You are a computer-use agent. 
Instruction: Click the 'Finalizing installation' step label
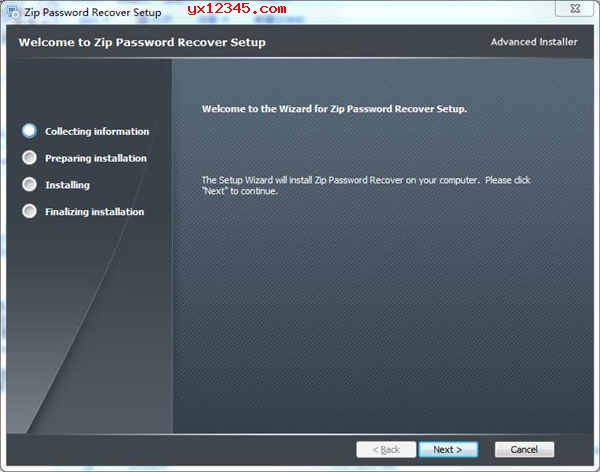(95, 212)
